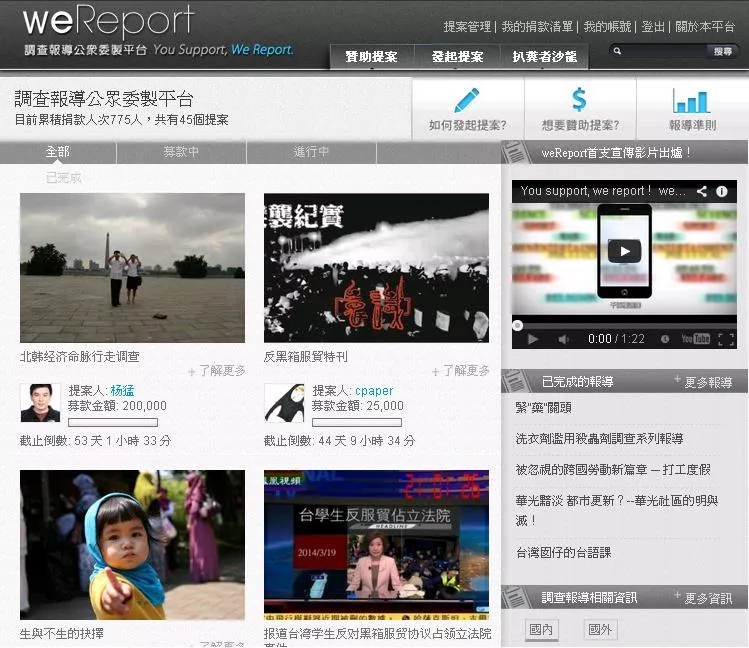Click the document icon beside 已完成的報導 header
The width and height of the screenshot is (749, 648).
click(515, 381)
